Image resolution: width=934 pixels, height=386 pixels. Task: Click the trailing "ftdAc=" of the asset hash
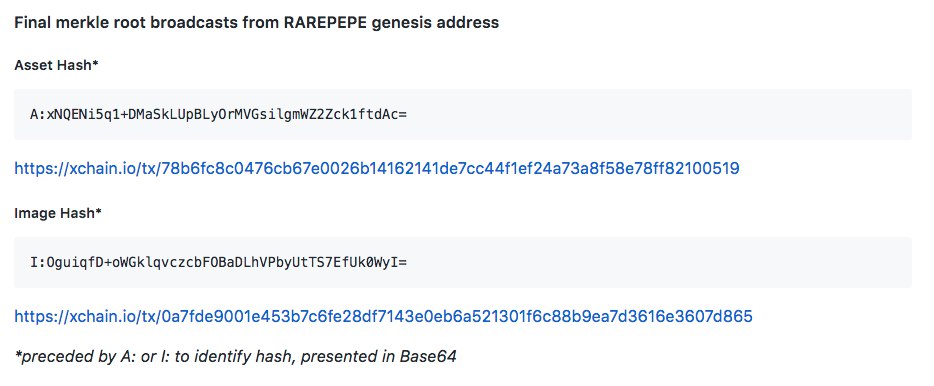[x=383, y=114]
